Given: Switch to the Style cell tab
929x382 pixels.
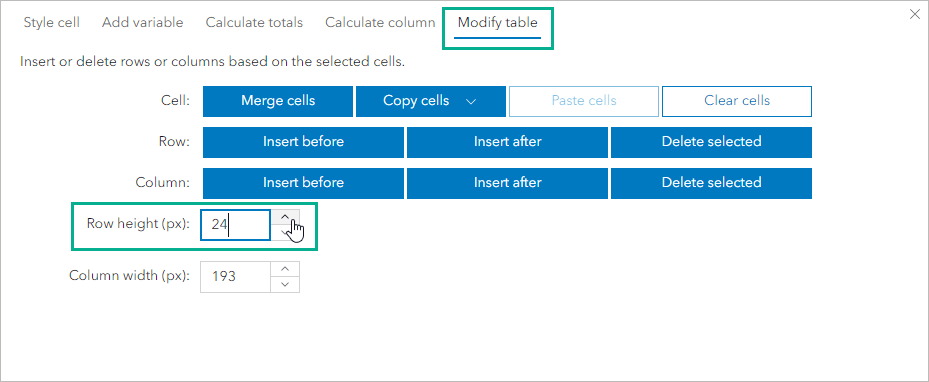Looking at the screenshot, I should click(x=52, y=23).
